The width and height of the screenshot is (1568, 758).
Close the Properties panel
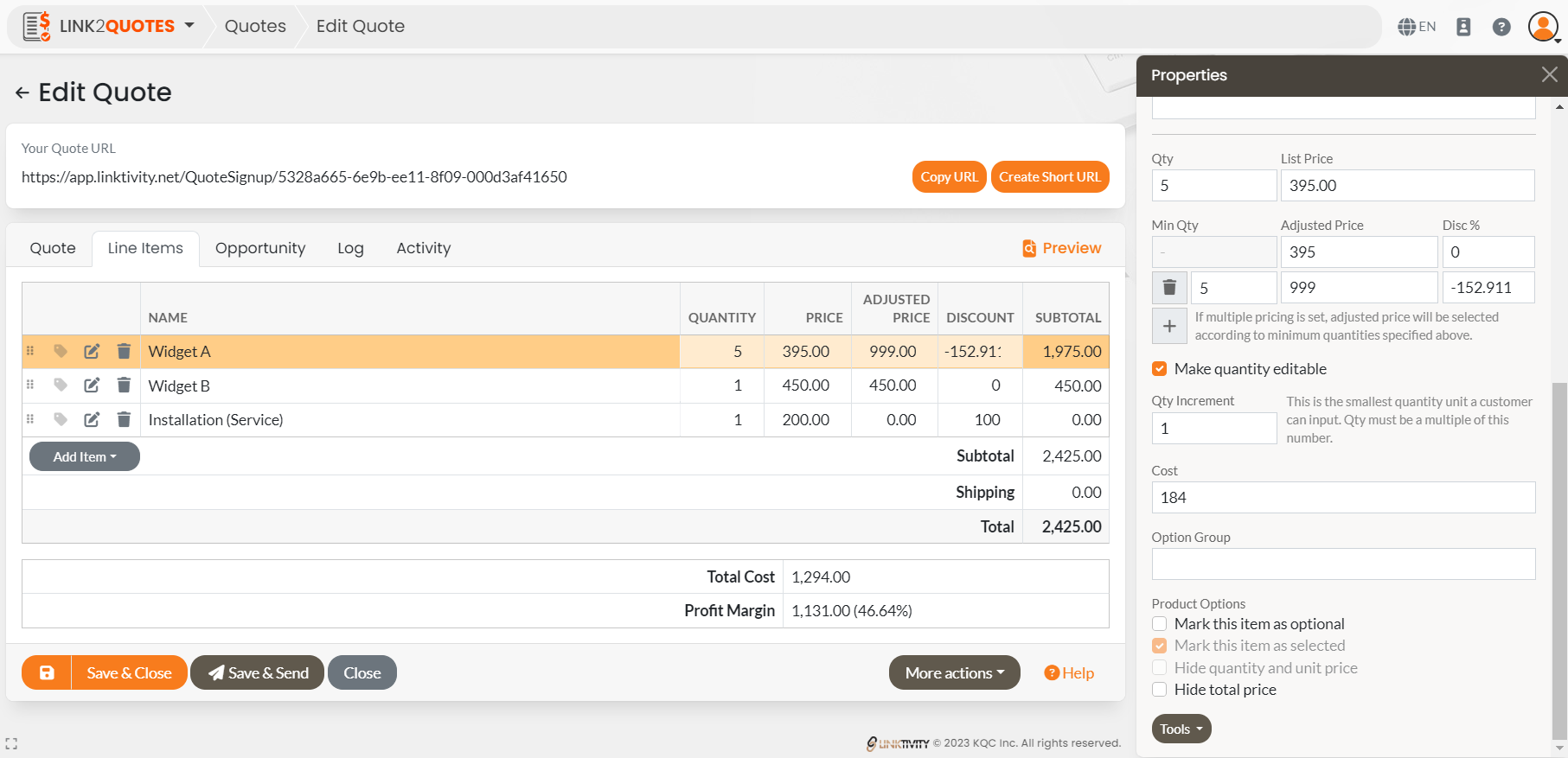pyautogui.click(x=1549, y=75)
